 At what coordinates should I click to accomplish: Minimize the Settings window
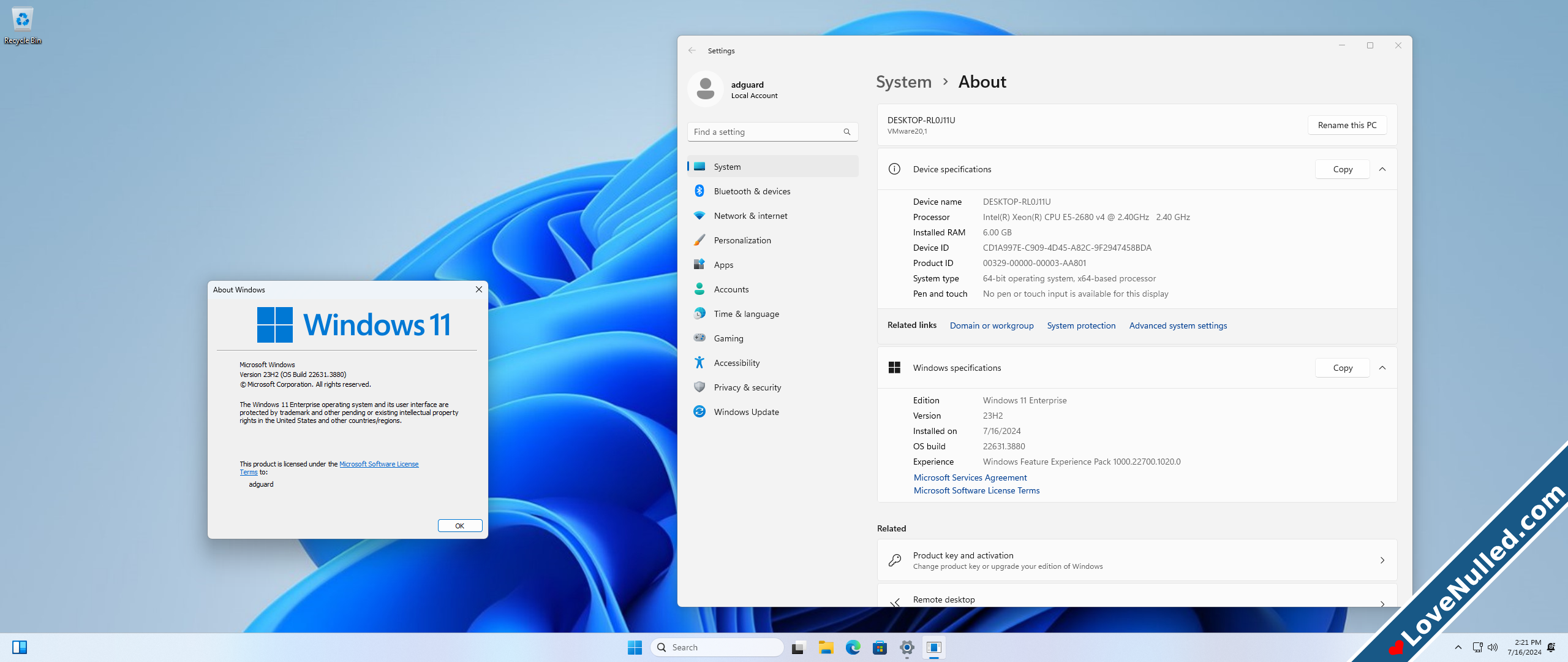1342,45
